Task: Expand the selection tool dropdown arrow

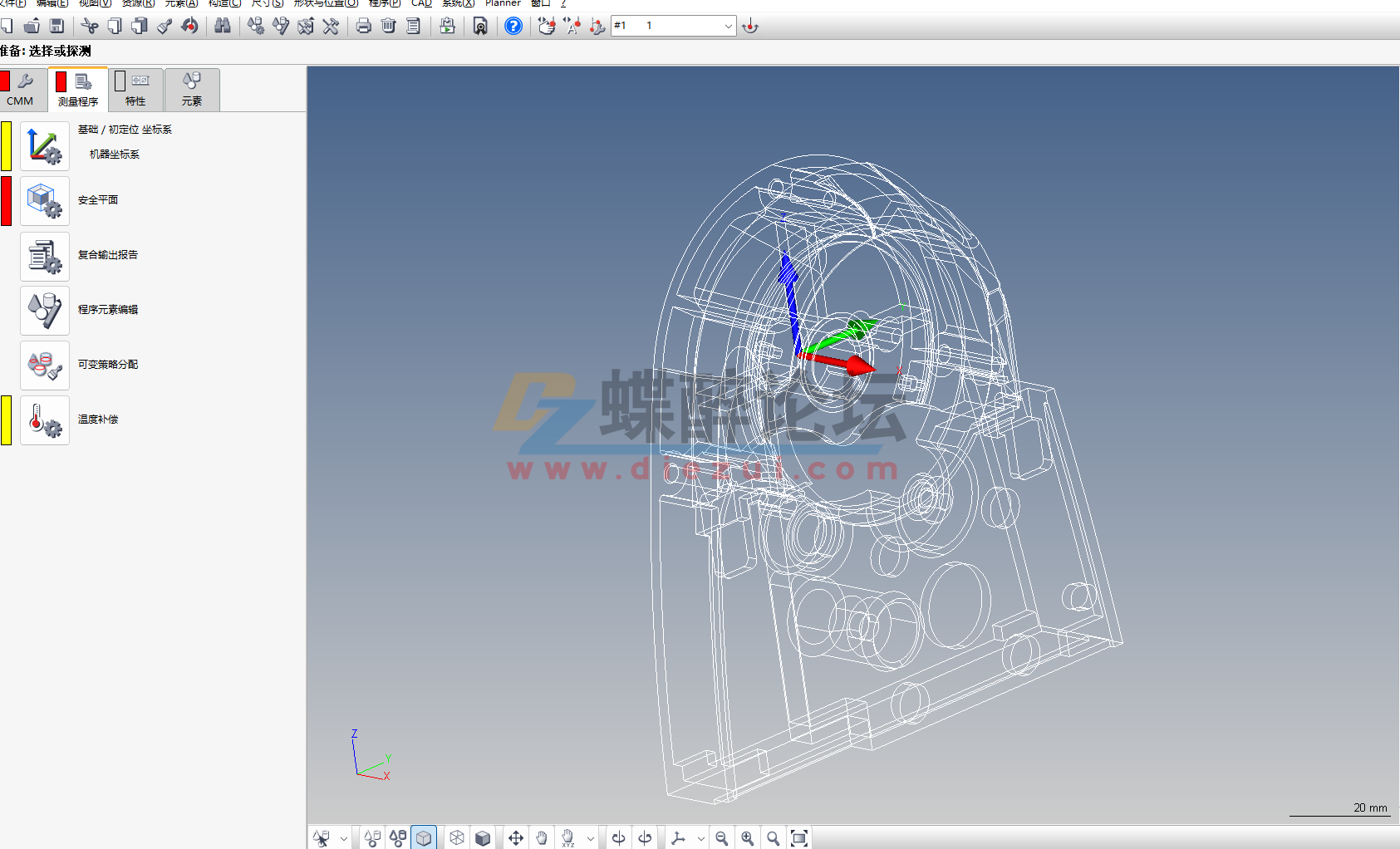Action: tap(344, 837)
